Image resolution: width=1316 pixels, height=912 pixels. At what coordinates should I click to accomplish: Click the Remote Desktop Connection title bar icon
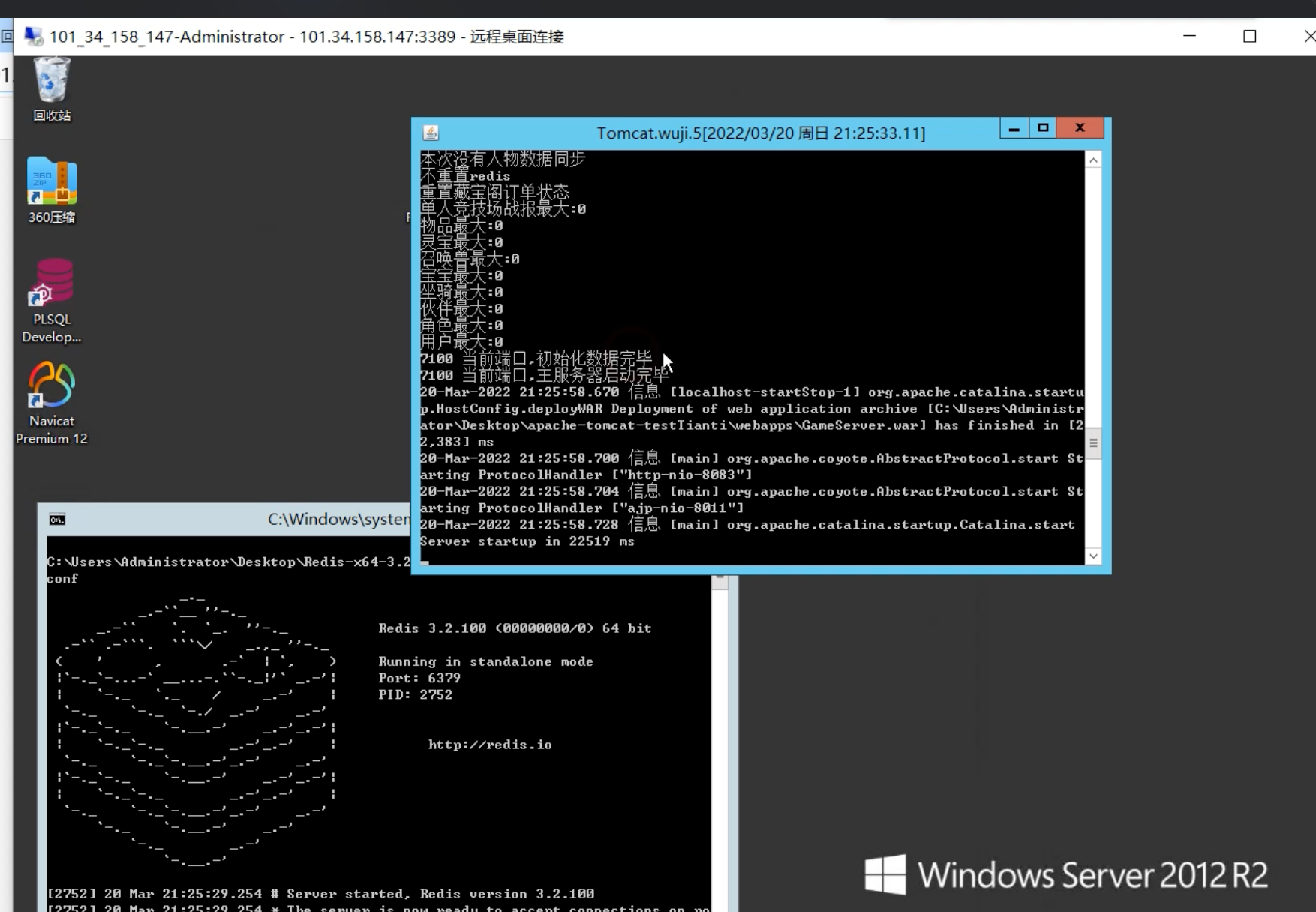(33, 37)
